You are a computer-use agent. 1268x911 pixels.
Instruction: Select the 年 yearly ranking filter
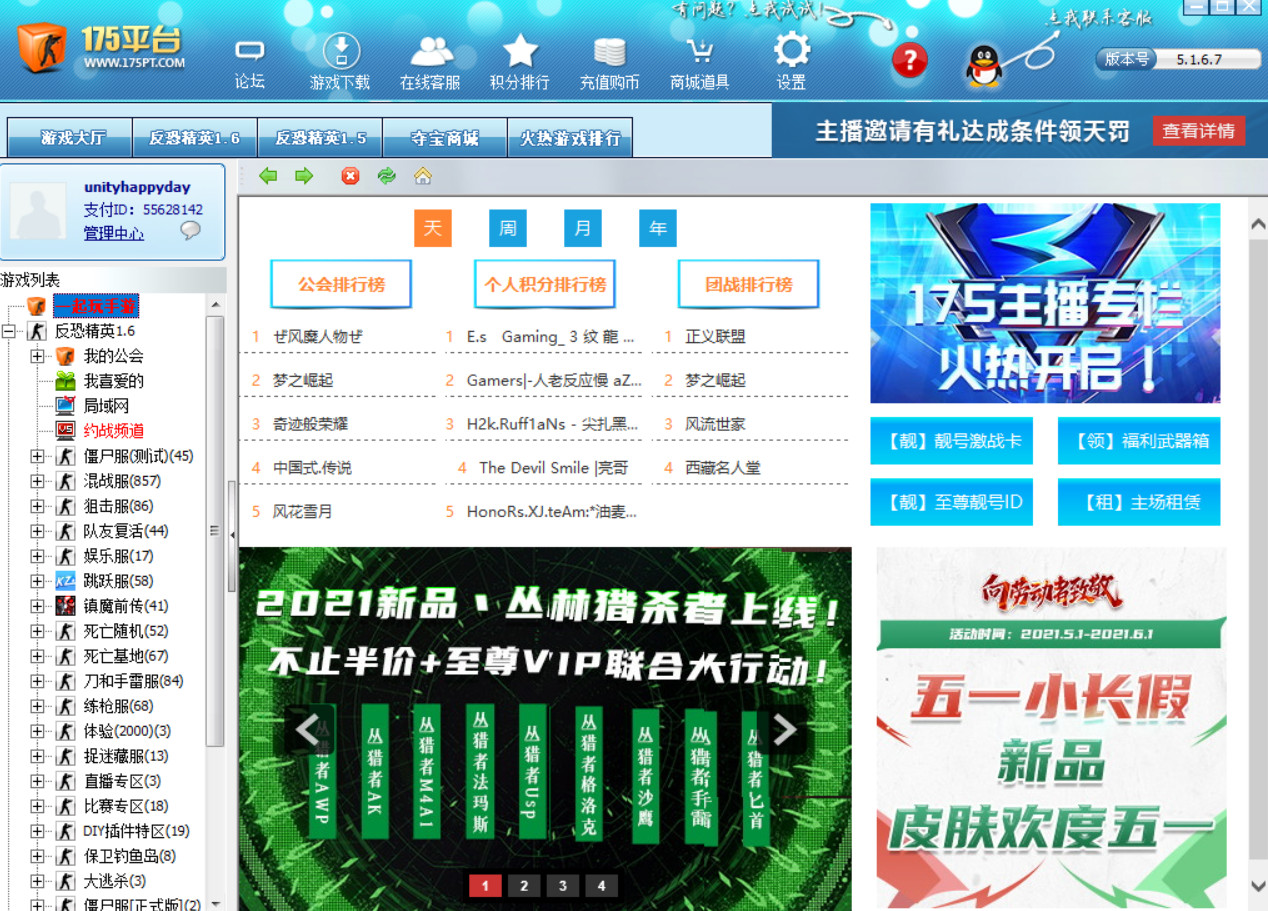point(657,228)
